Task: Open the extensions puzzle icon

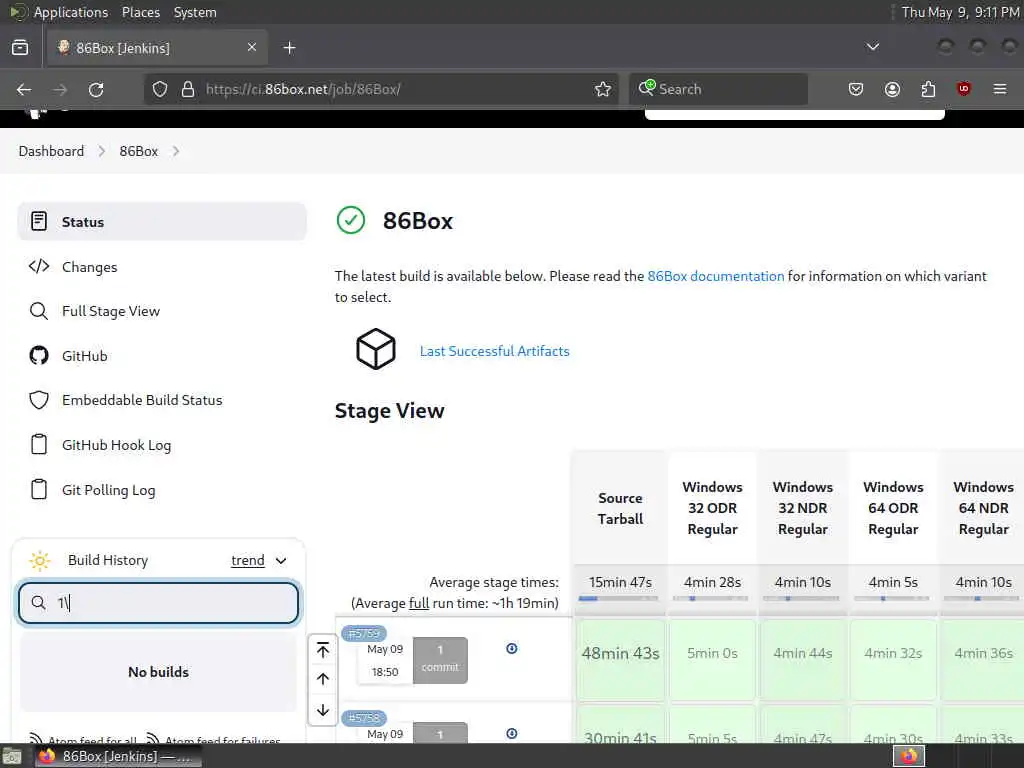Action: (x=928, y=89)
